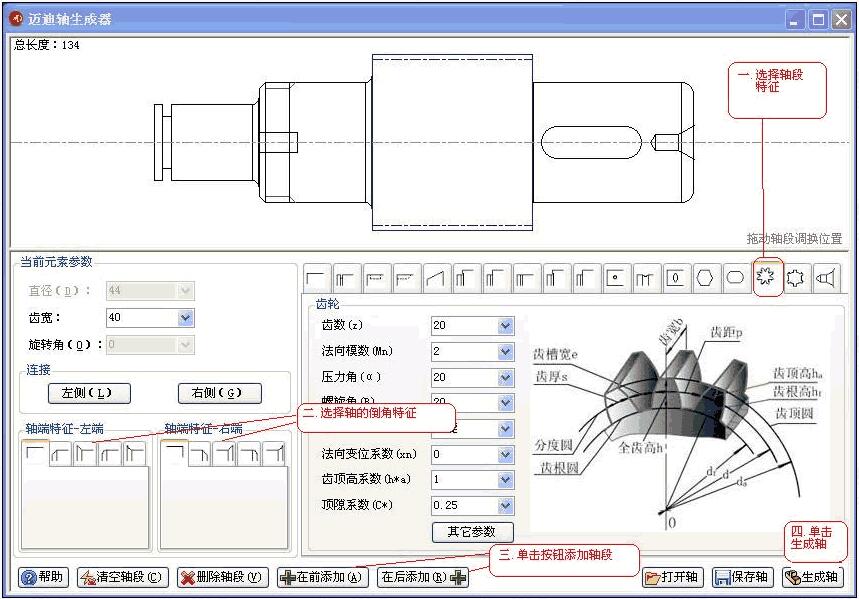Generate the shaft with 生成轴
Viewport: 859px width, 599px height.
[812, 577]
